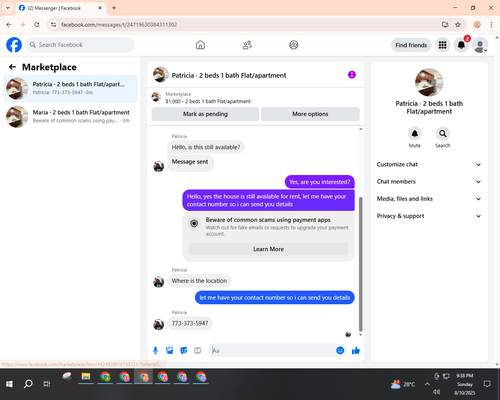Open the Facebook logo home link

(14, 45)
